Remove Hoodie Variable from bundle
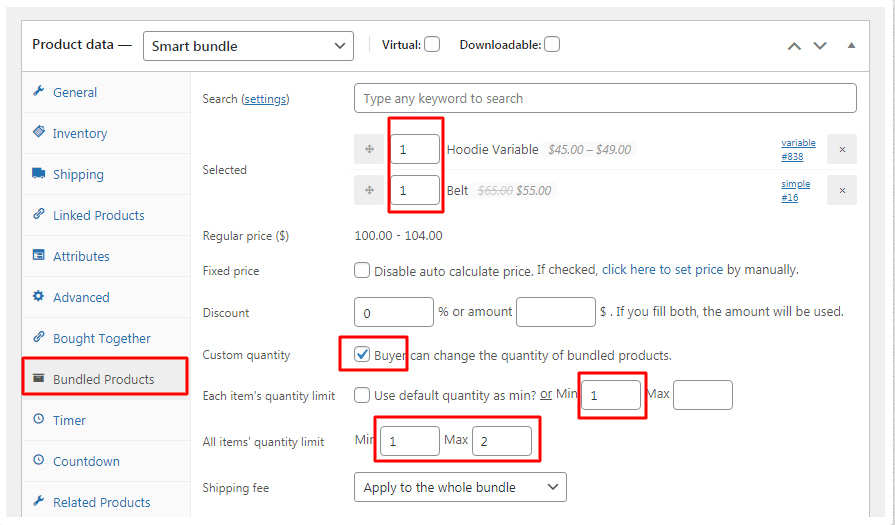This screenshot has height=525, width=895. point(842,150)
